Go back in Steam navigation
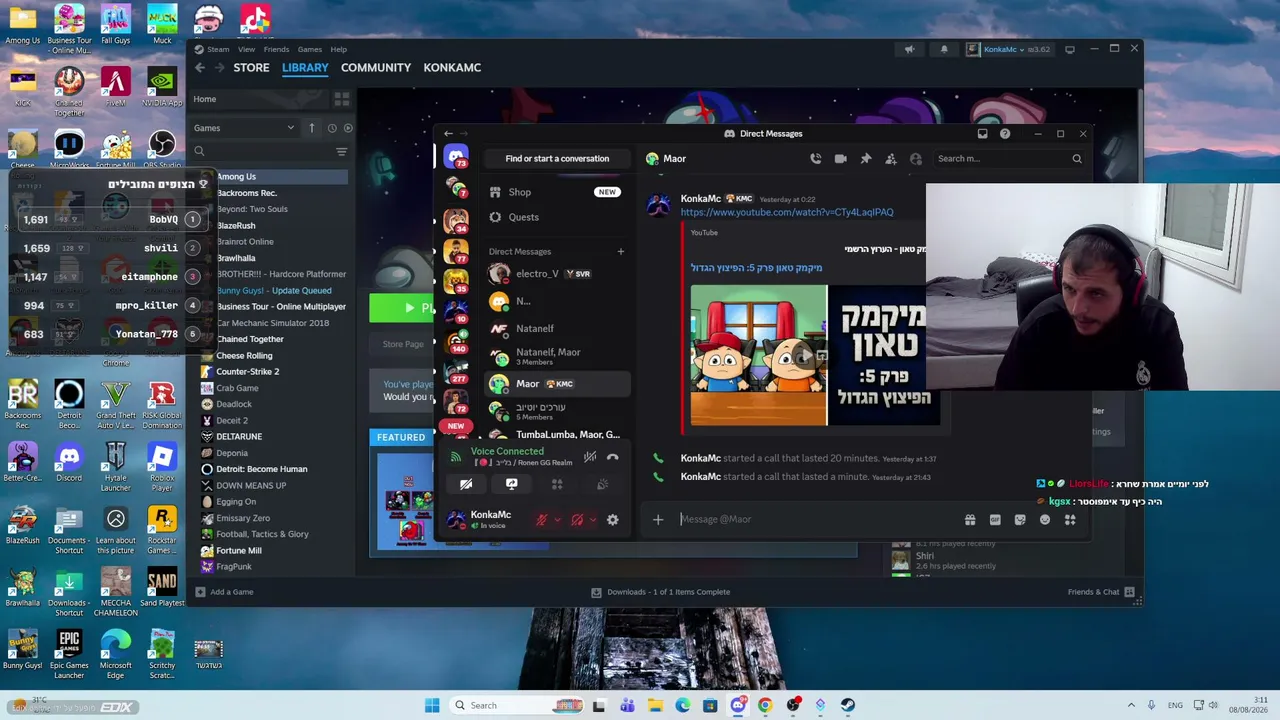The width and height of the screenshot is (1280, 720). 200,67
